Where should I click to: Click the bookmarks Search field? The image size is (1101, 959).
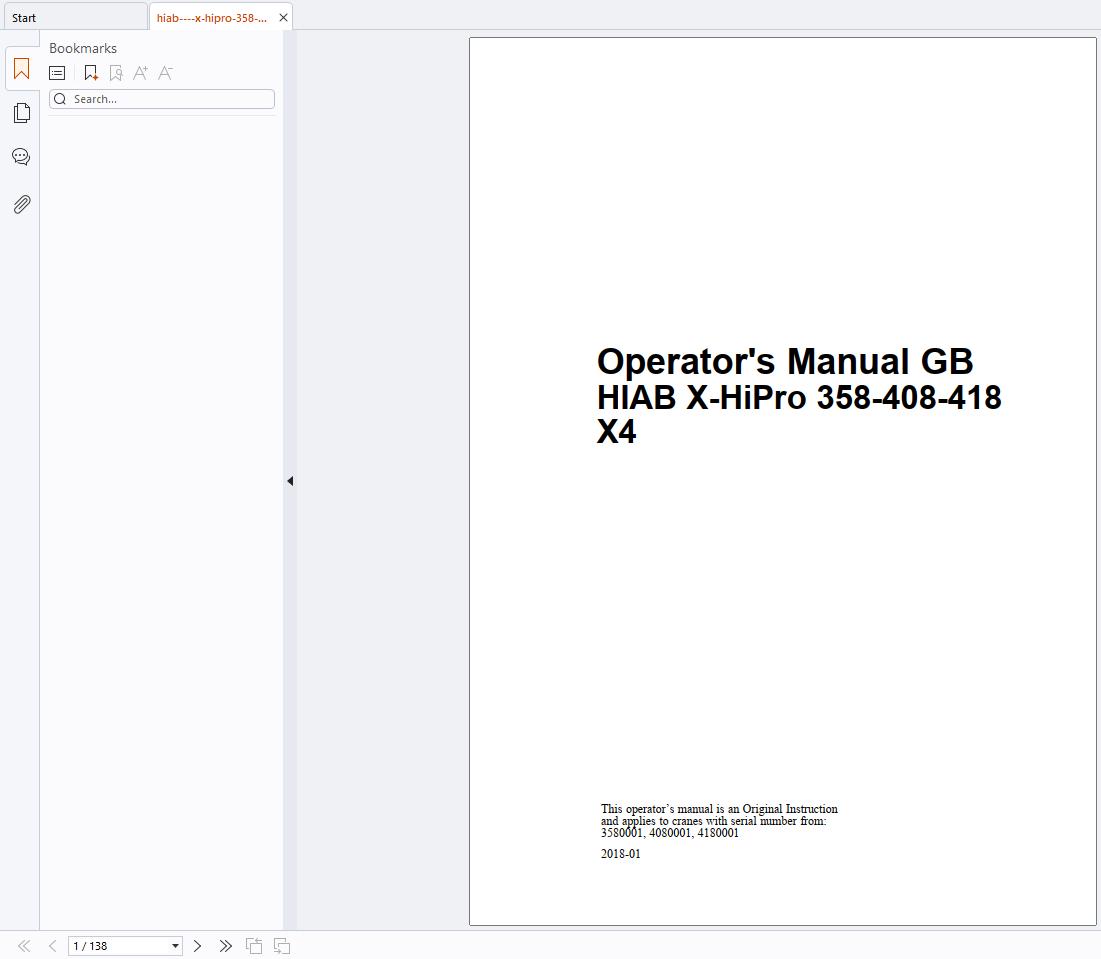click(161, 98)
